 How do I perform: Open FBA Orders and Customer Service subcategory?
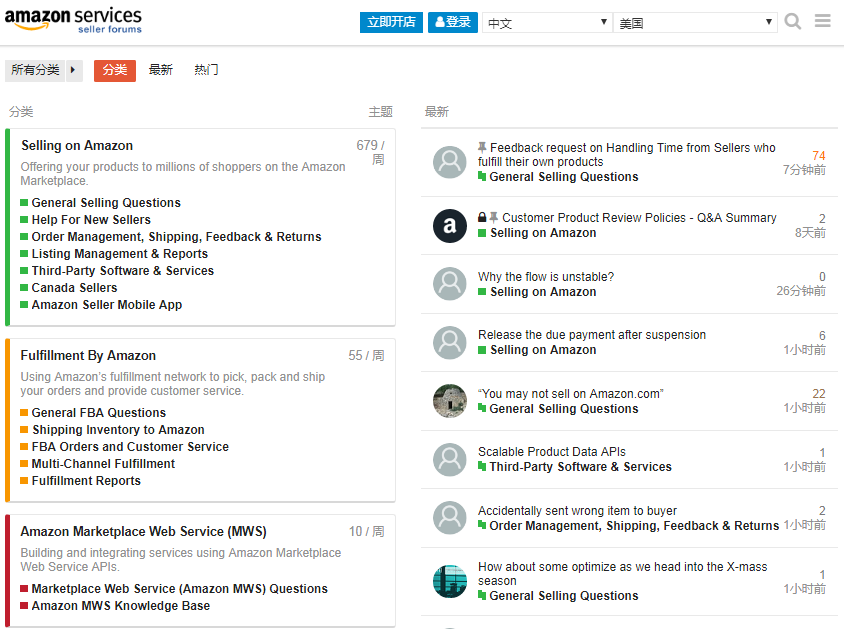130,447
